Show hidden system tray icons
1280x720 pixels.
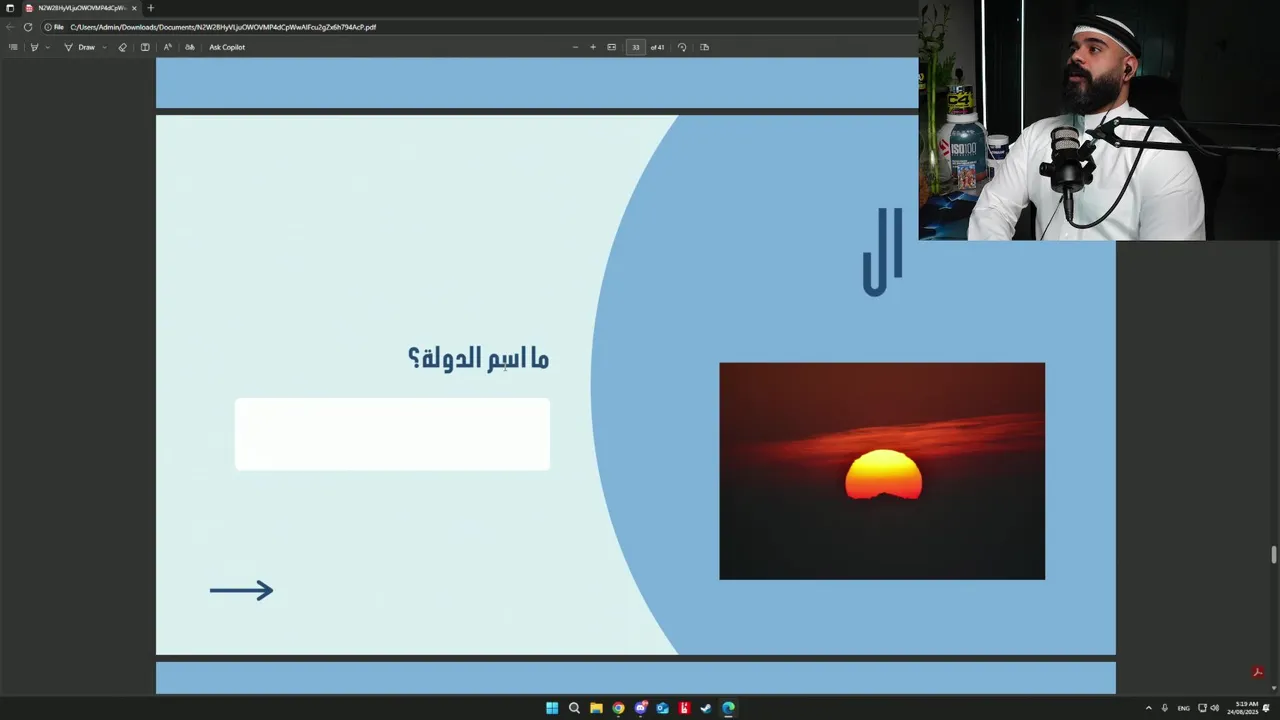coord(1148,708)
